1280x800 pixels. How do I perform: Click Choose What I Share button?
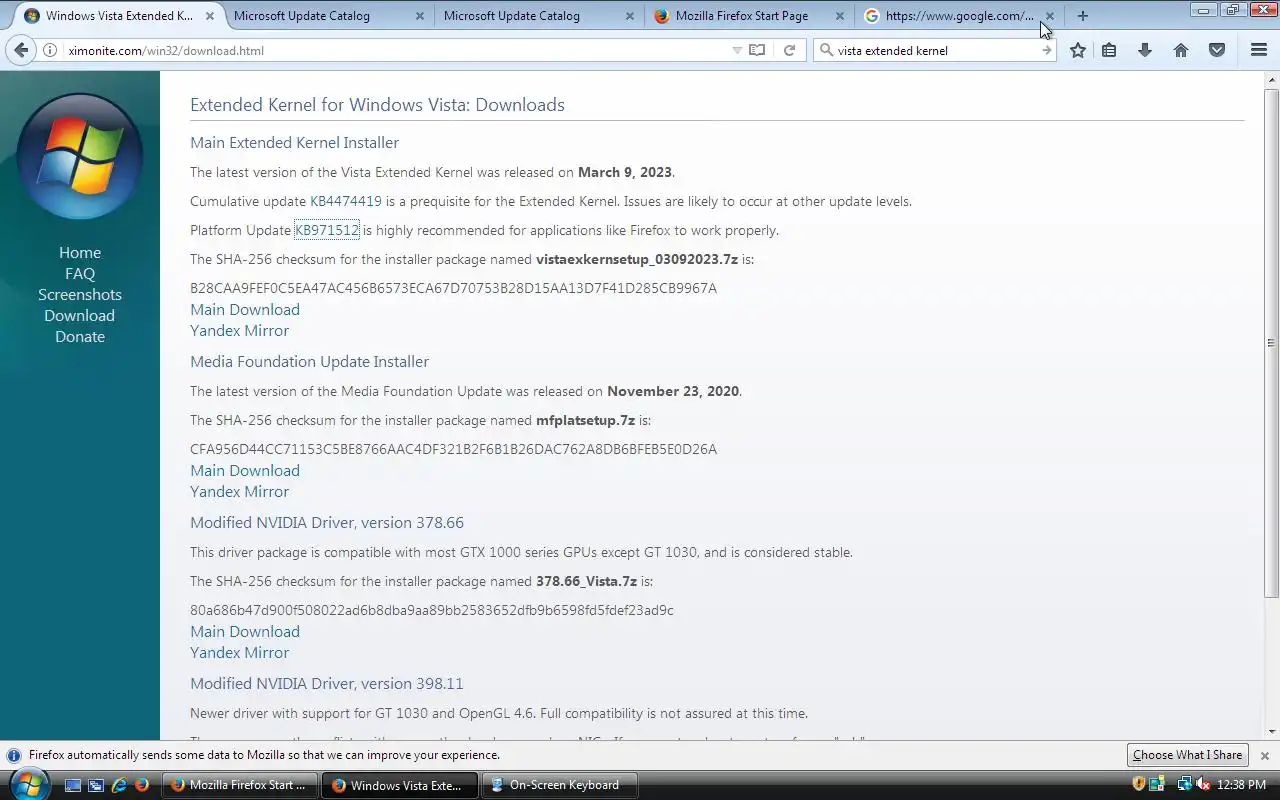click(1187, 755)
